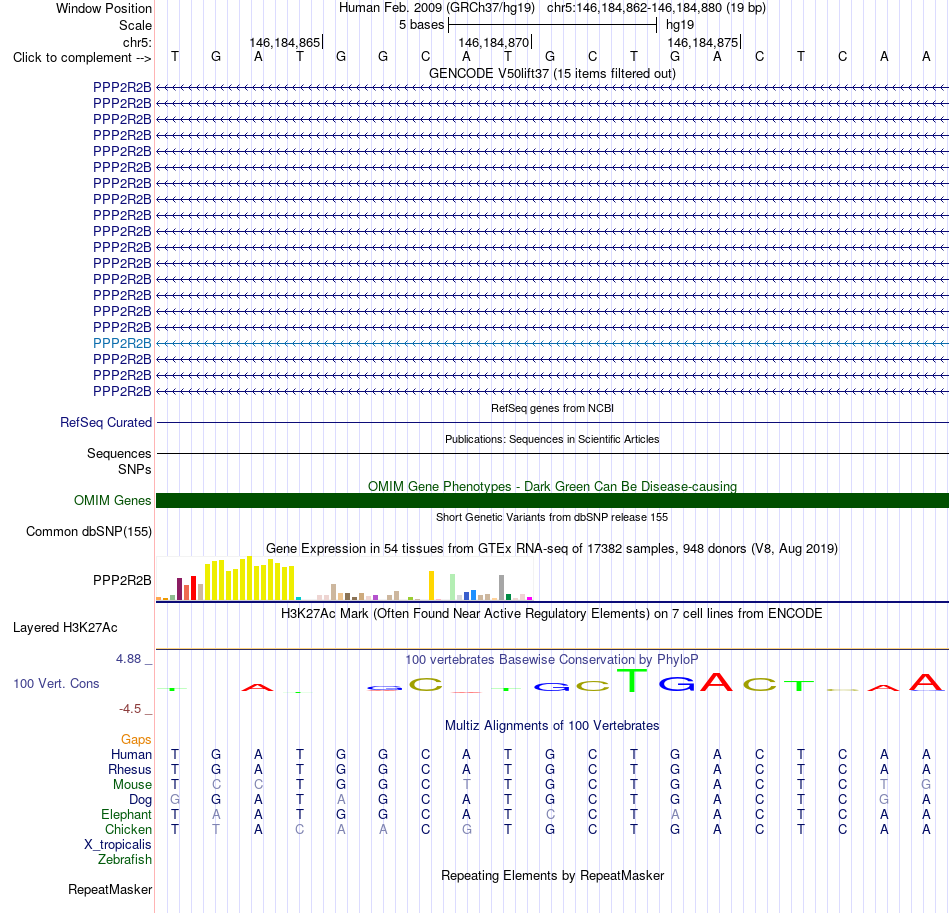Open the OMIM Gene Phenotypes track title
This screenshot has width=950, height=913.
[552, 486]
